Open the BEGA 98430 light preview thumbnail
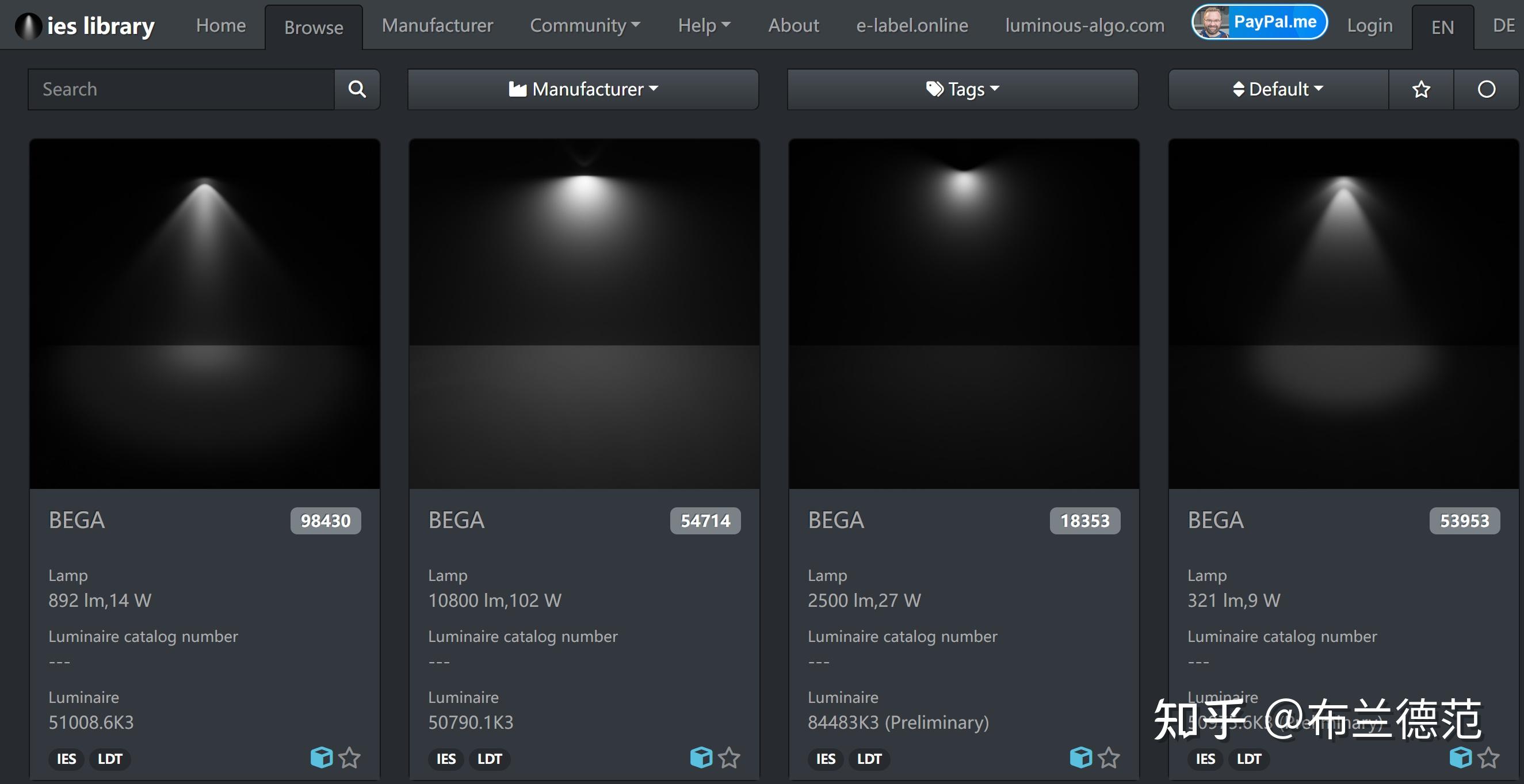Image resolution: width=1524 pixels, height=784 pixels. [205, 314]
